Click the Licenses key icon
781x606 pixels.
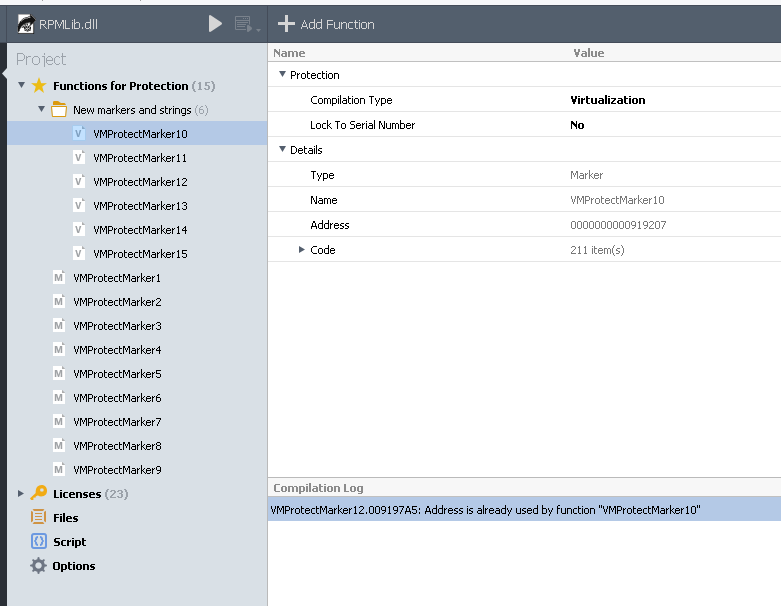point(39,493)
